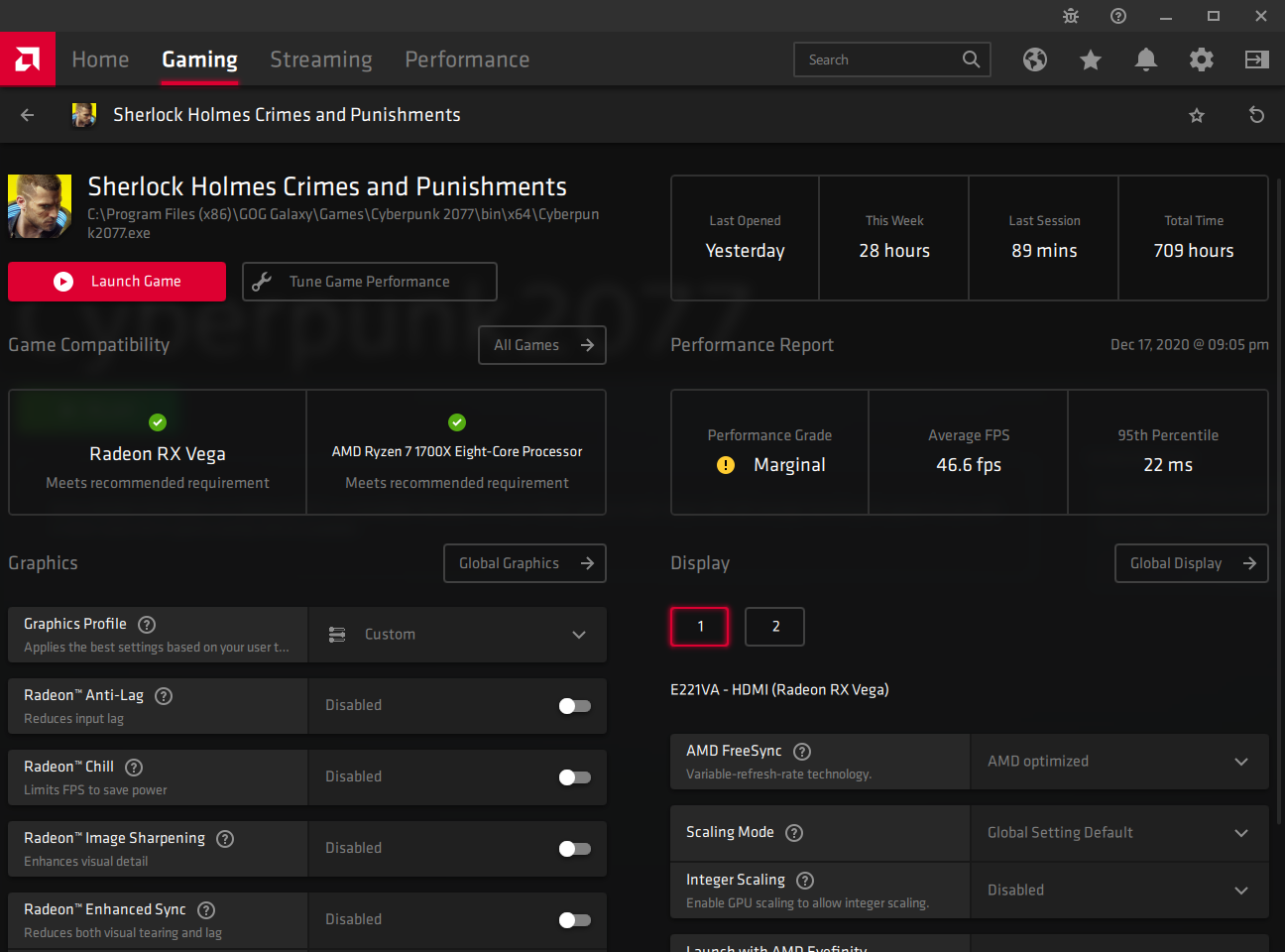
Task: Click the Launch Game button
Action: (x=117, y=282)
